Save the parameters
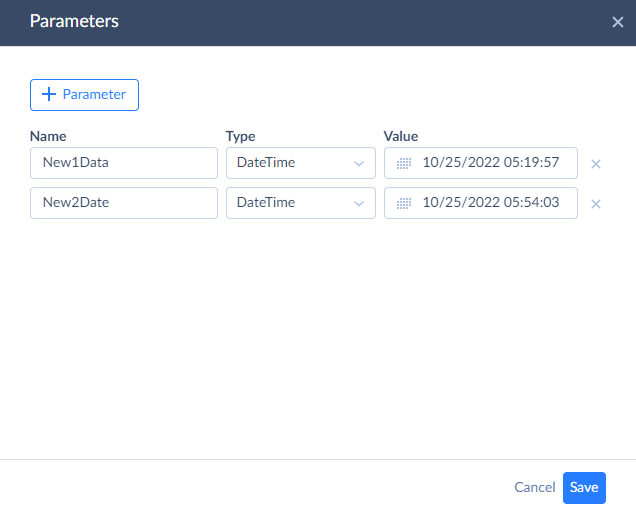The image size is (636, 513). [584, 487]
